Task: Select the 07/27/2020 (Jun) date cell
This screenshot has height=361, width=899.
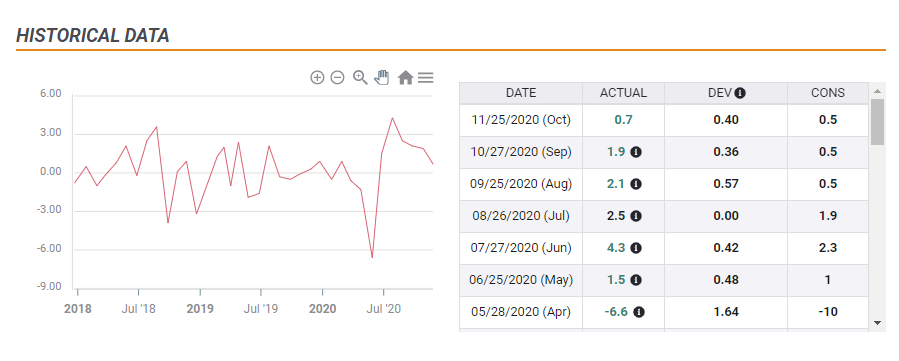Action: pos(521,249)
